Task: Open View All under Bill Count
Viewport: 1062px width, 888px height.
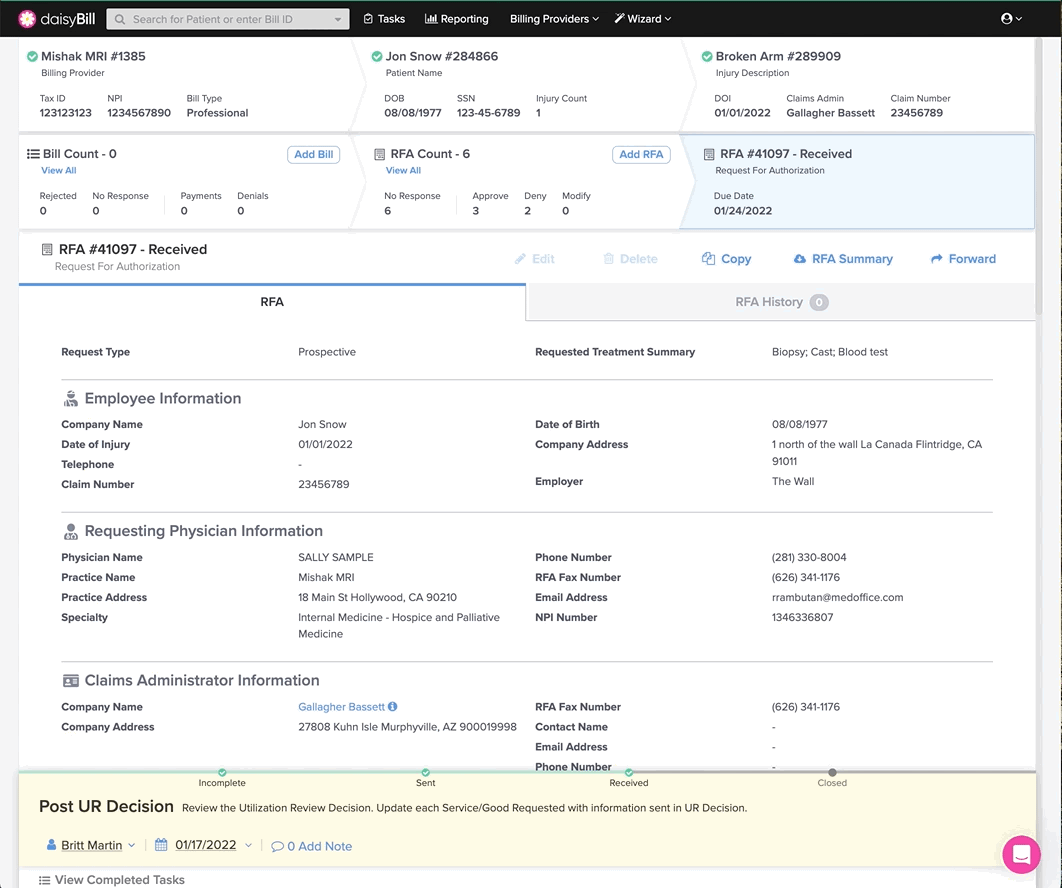Action: point(58,171)
